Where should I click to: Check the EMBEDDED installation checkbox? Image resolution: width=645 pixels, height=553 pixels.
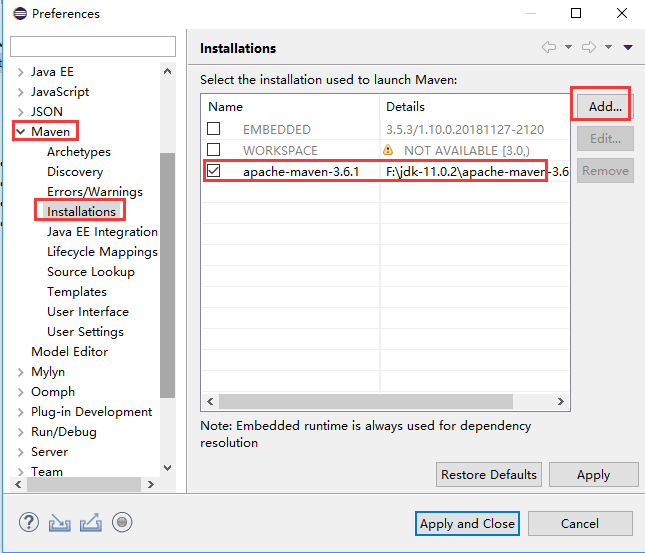(213, 129)
